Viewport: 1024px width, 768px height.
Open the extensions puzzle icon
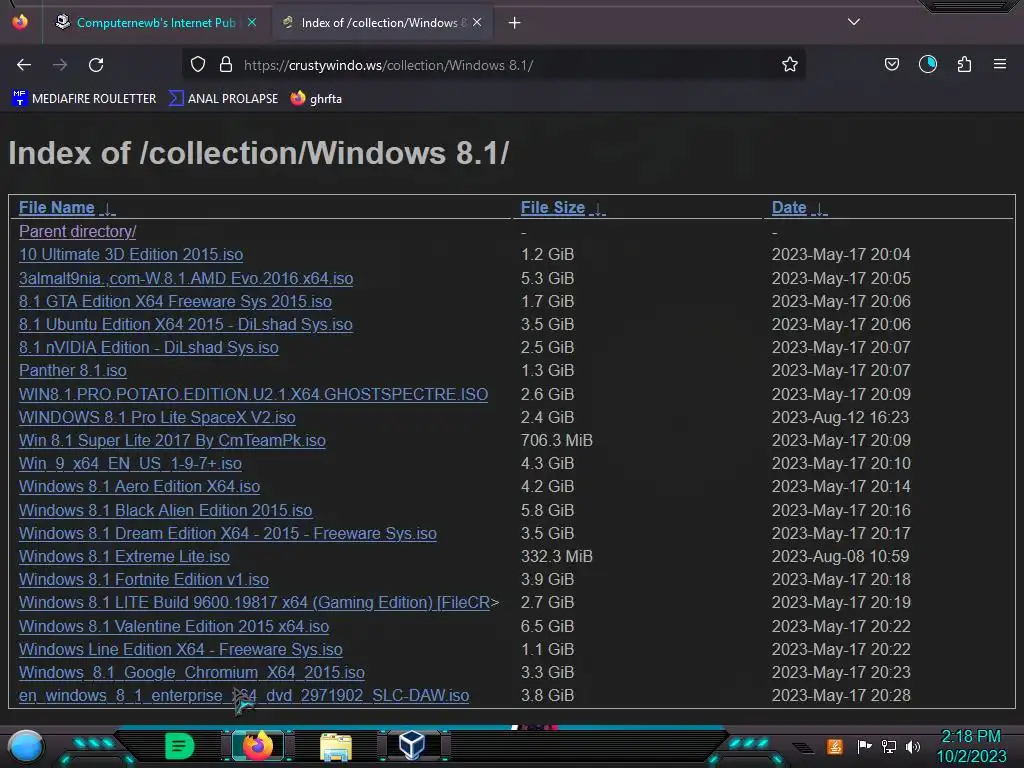[x=964, y=65]
